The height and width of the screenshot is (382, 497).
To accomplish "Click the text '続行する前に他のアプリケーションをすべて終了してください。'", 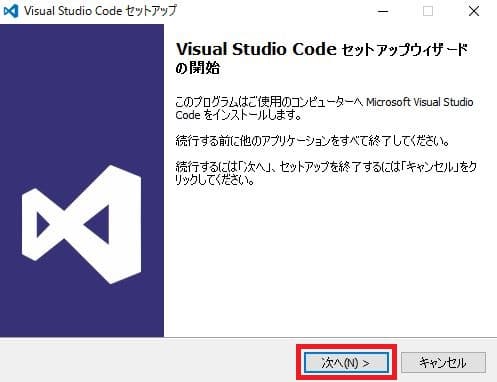I will pyautogui.click(x=312, y=141).
